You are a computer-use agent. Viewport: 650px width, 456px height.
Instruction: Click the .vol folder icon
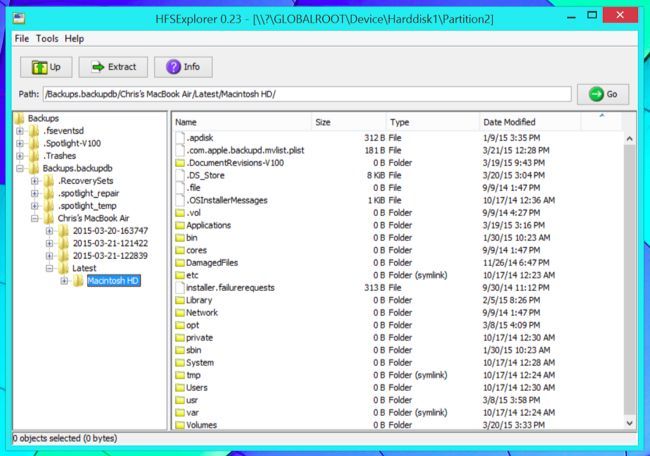pos(179,213)
